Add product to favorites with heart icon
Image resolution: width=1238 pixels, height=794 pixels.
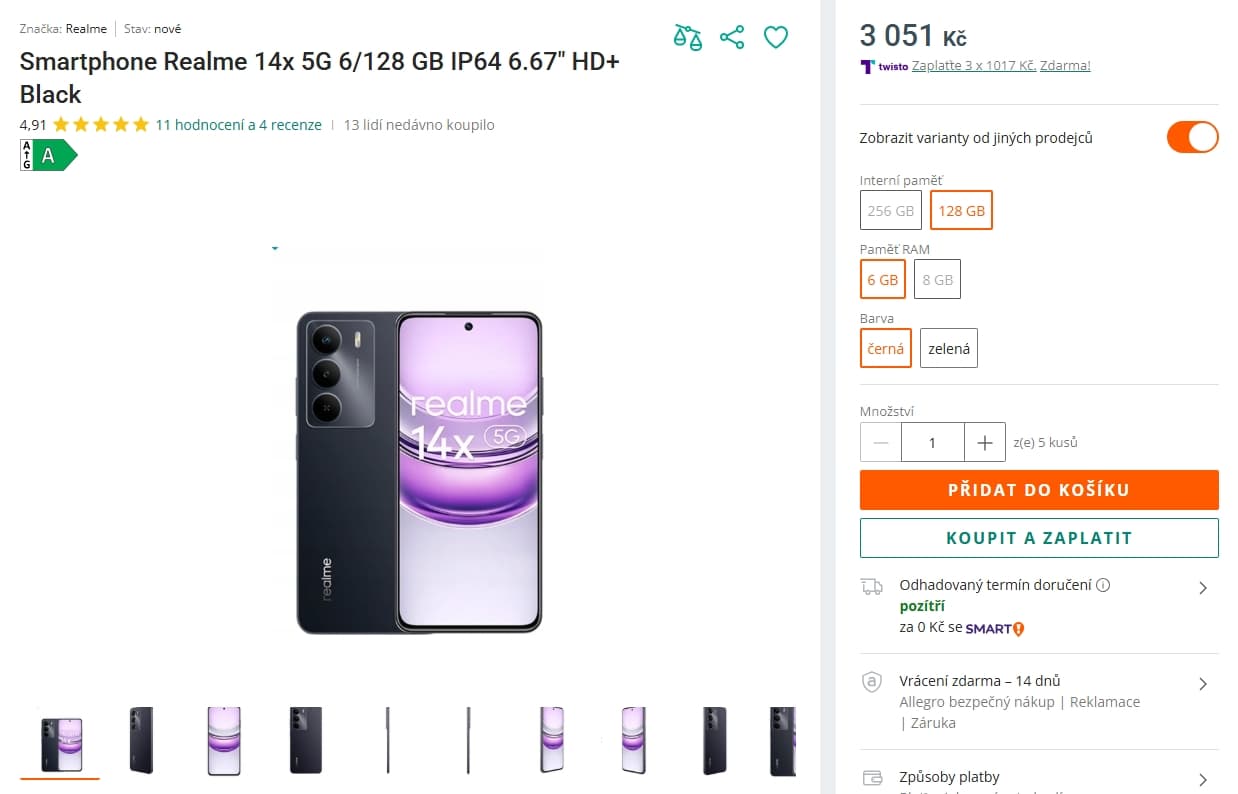[x=776, y=37]
